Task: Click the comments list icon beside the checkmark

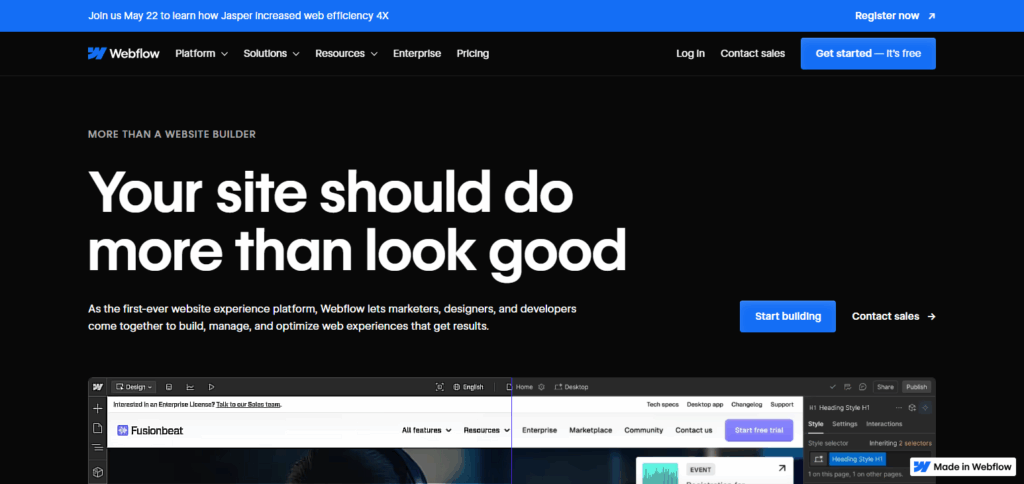Action: tap(848, 387)
